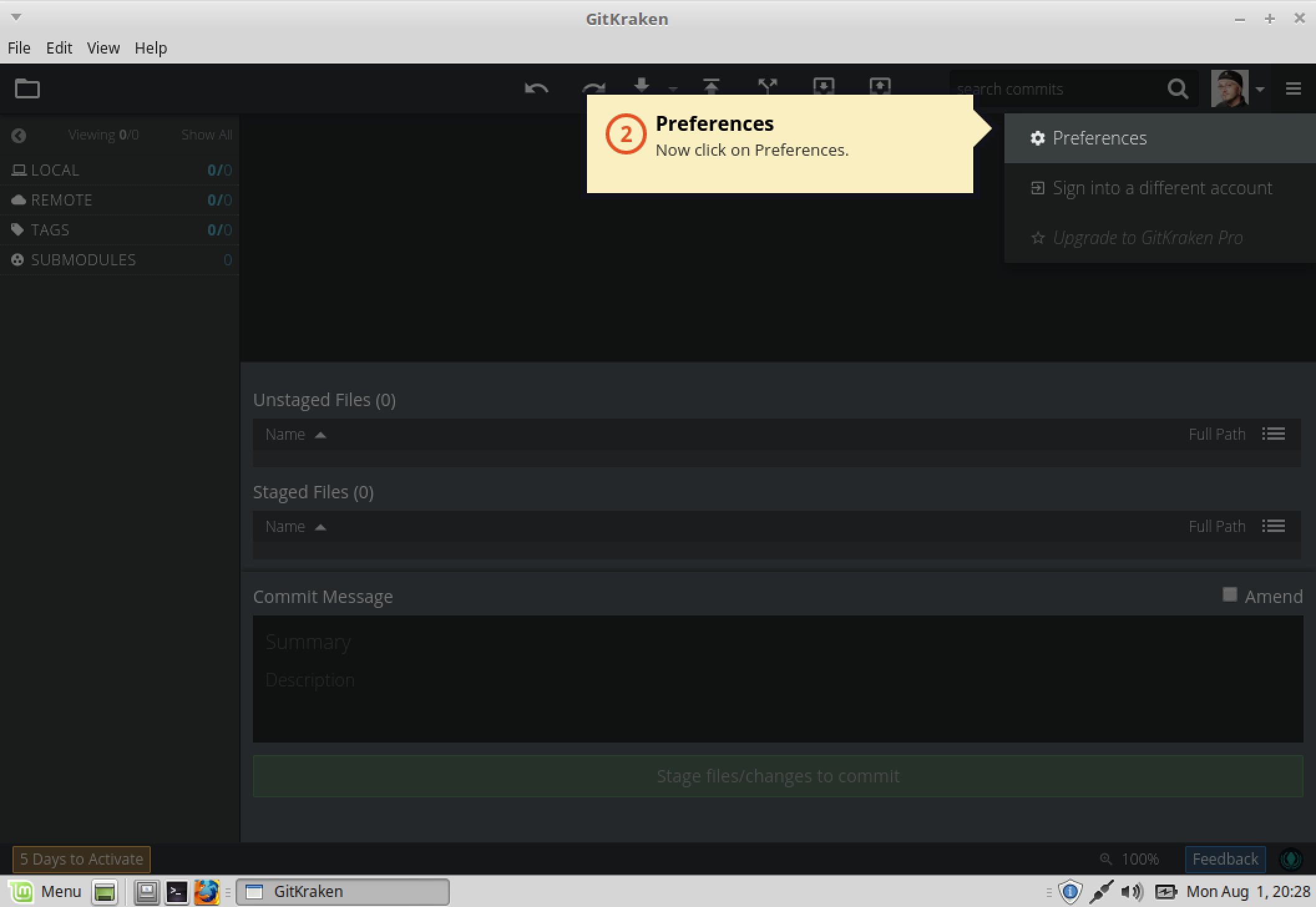Expand the LOCAL section
The width and height of the screenshot is (1316, 907).
119,170
